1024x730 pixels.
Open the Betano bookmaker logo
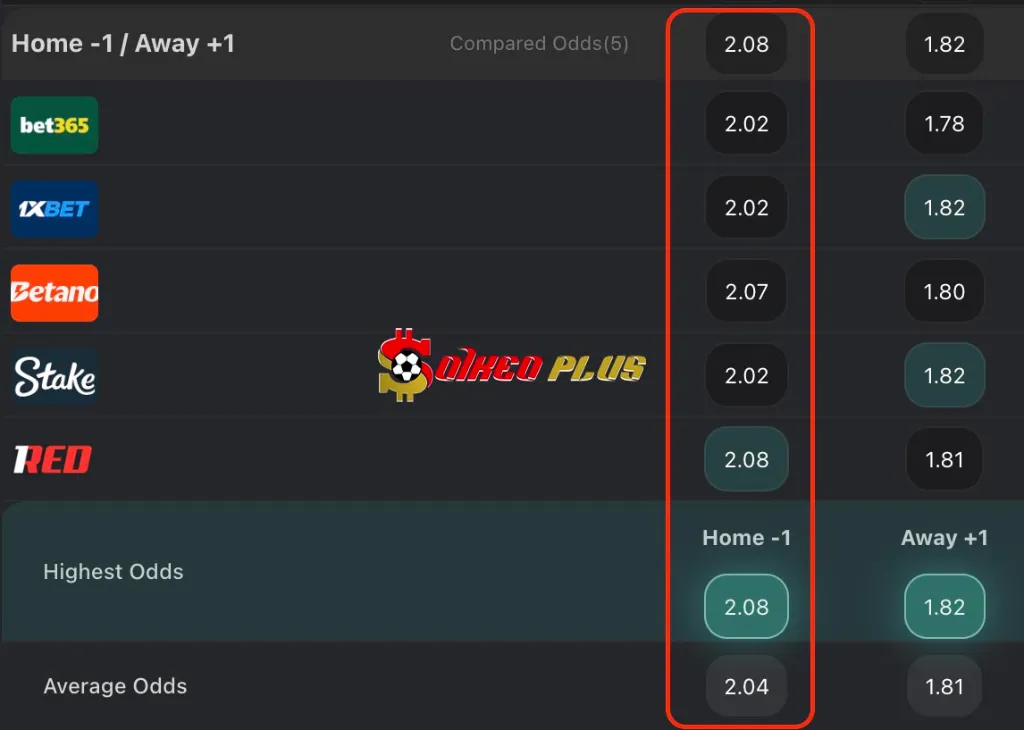(x=54, y=293)
